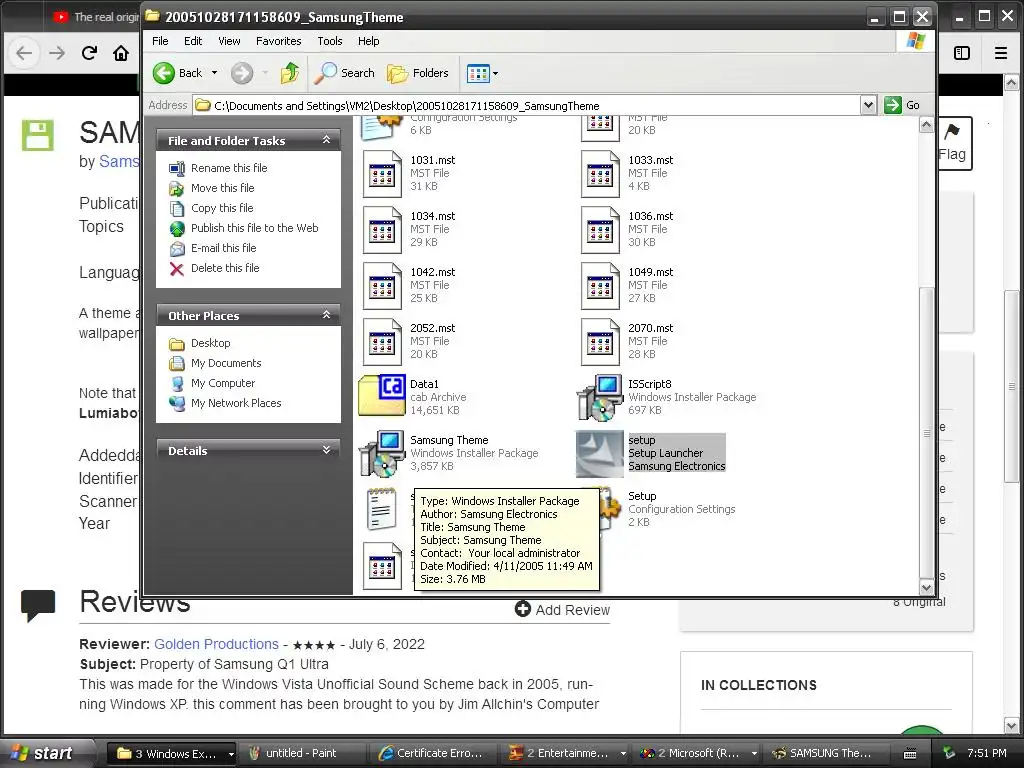1024x768 pixels.
Task: Open the Help menu
Action: [x=368, y=41]
